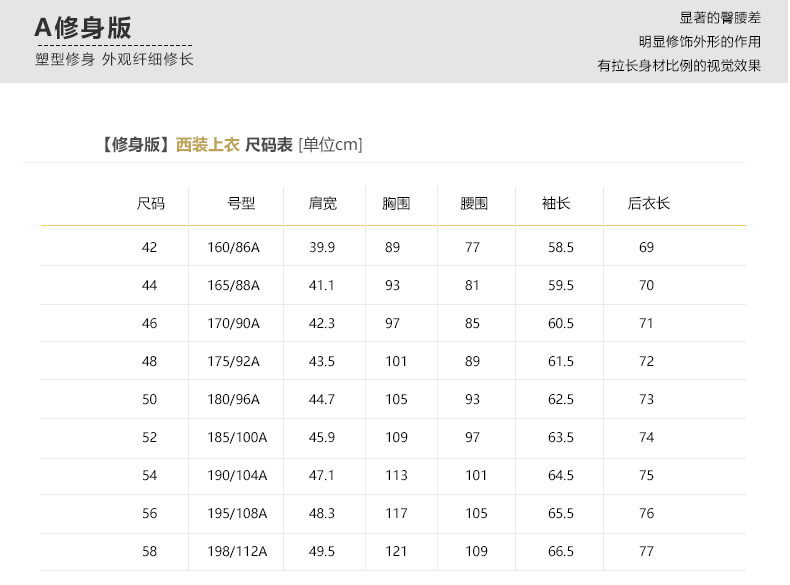Select size cell '58'
The height and width of the screenshot is (585, 790).
tap(150, 551)
